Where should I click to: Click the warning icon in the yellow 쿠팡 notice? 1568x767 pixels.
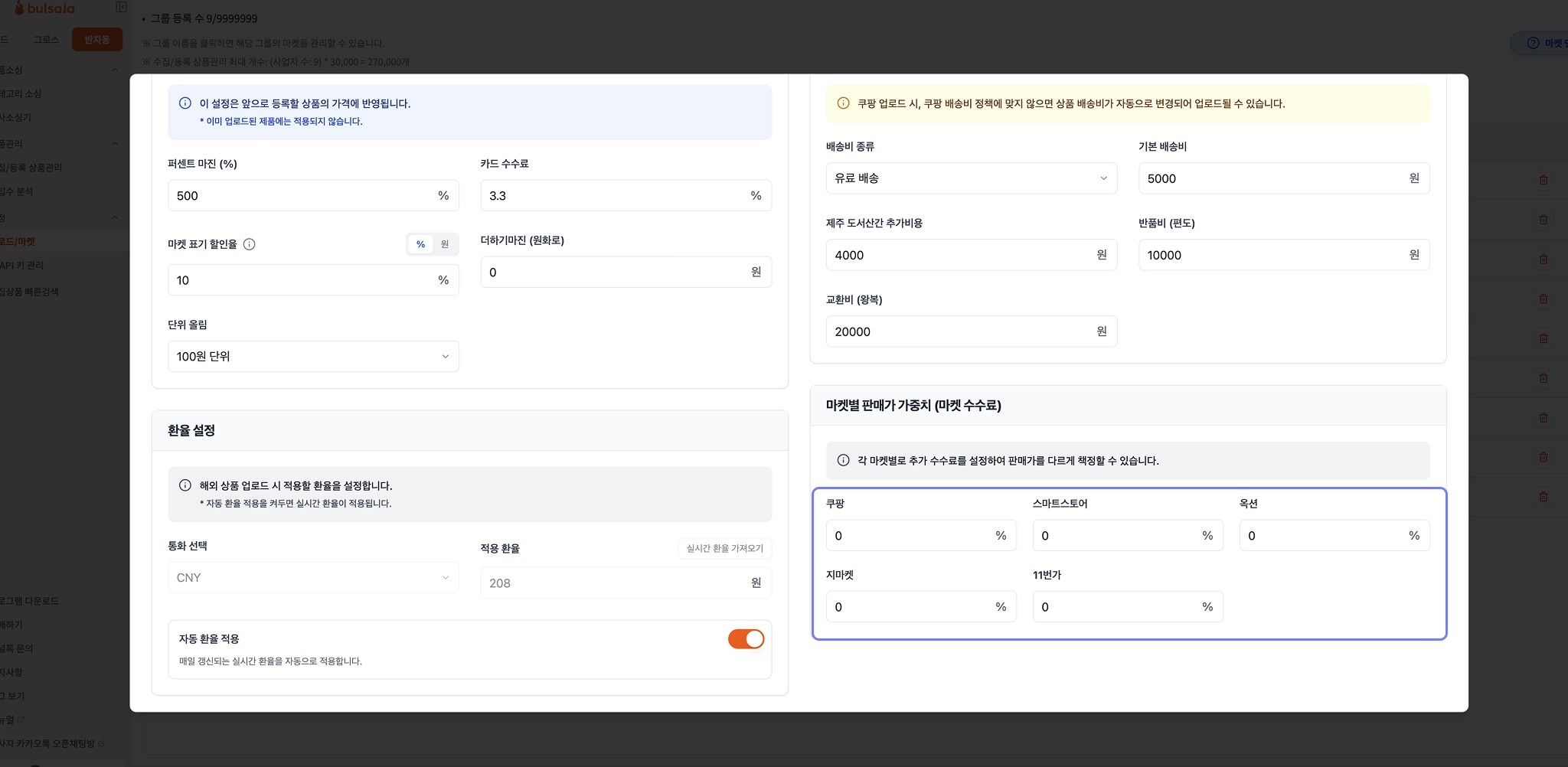pyautogui.click(x=843, y=103)
